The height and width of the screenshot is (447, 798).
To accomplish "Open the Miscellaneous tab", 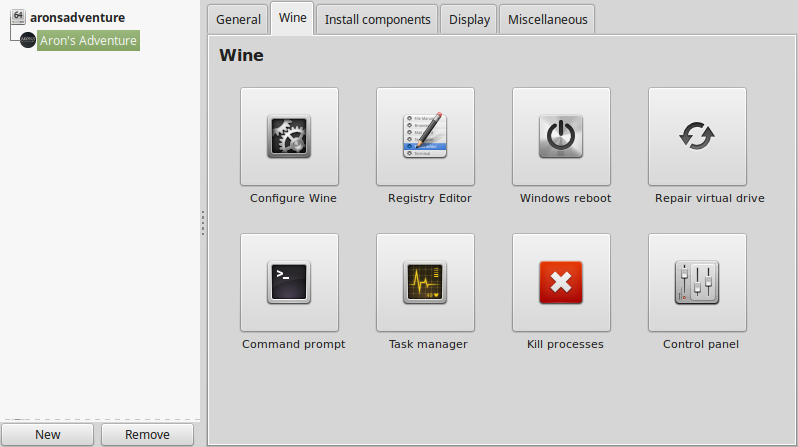I will pyautogui.click(x=548, y=19).
